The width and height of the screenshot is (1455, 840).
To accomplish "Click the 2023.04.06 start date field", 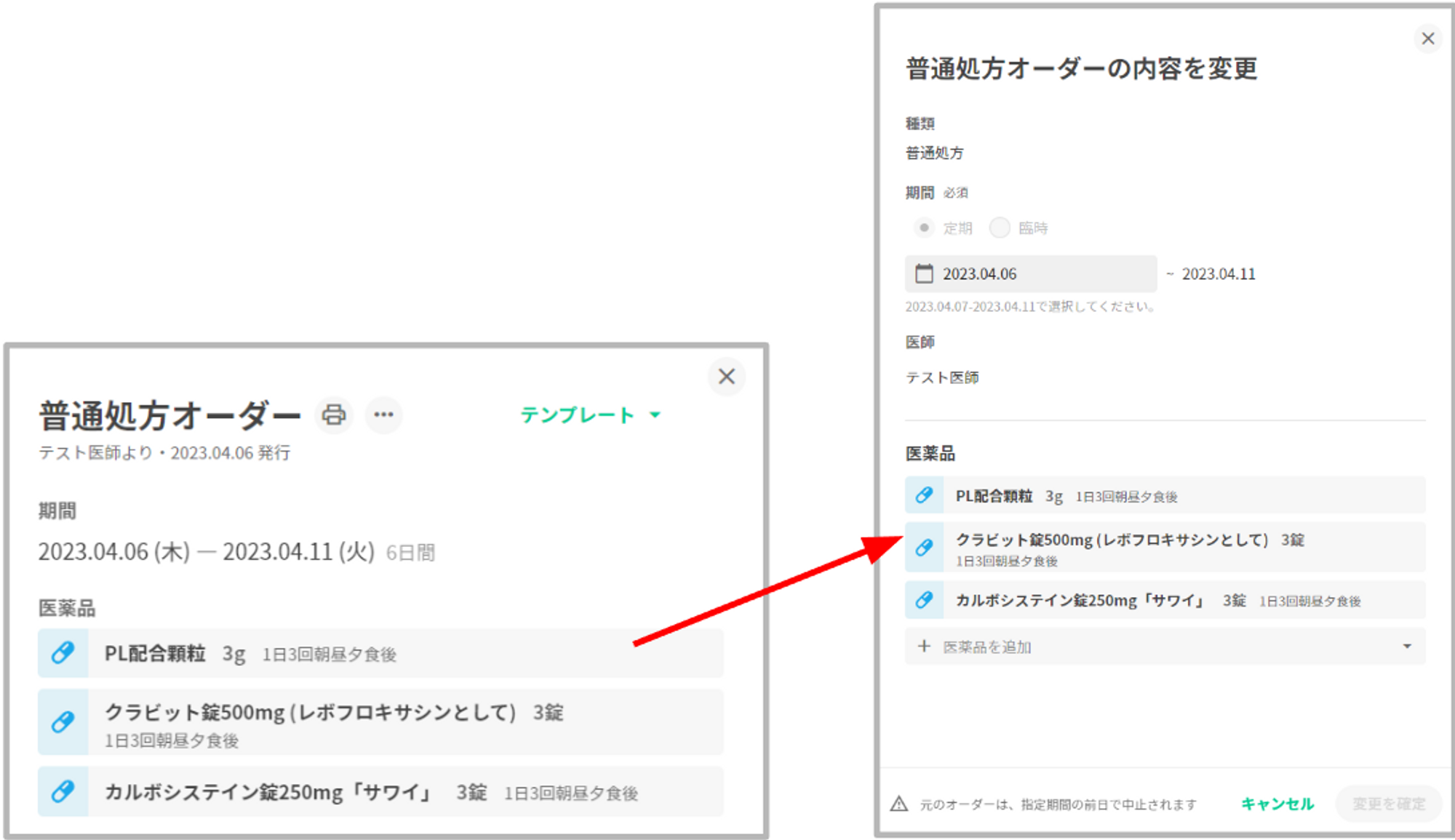I will click(x=1032, y=274).
